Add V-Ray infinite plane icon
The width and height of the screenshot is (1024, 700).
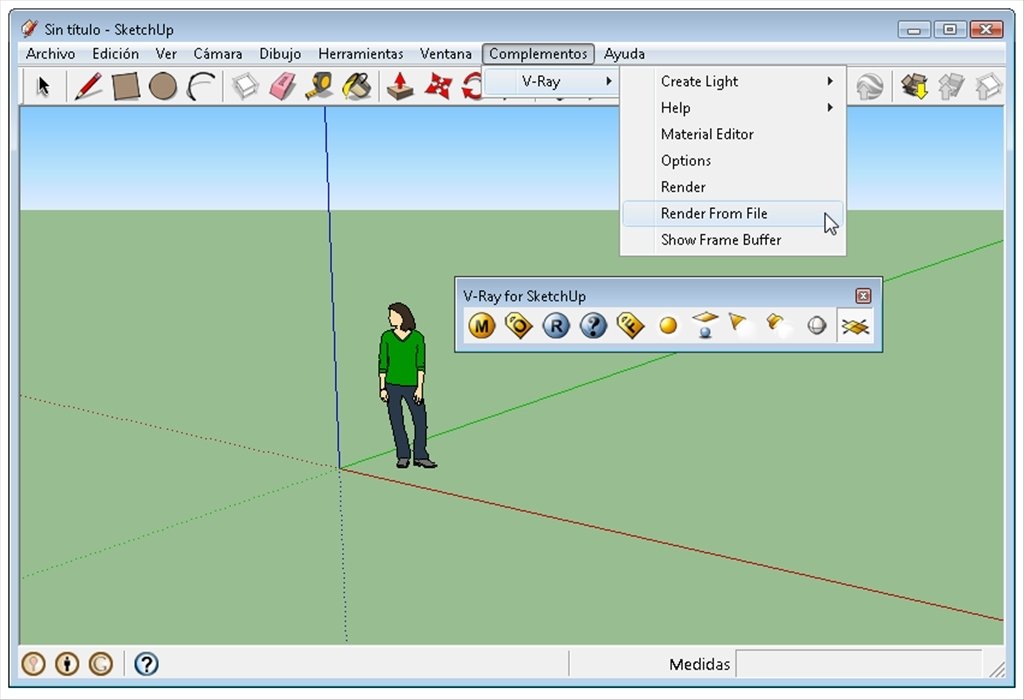(x=855, y=326)
